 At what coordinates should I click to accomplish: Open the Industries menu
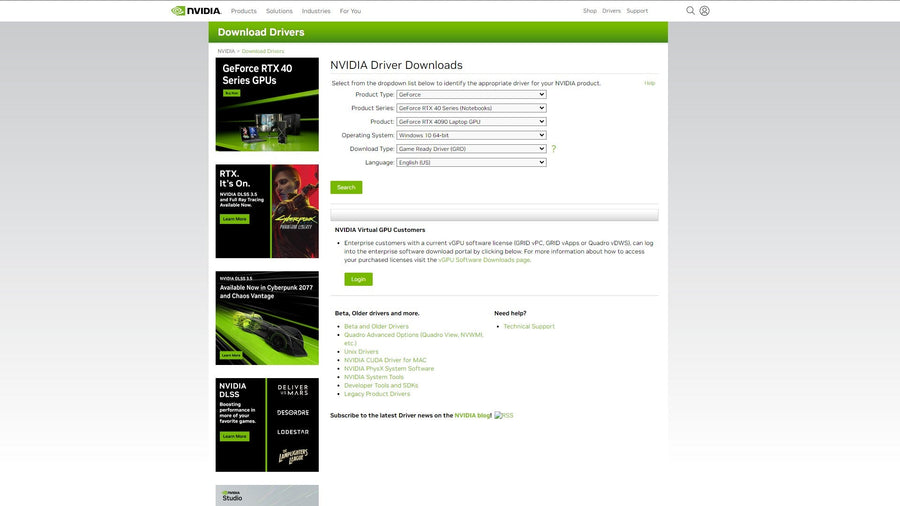pos(316,11)
